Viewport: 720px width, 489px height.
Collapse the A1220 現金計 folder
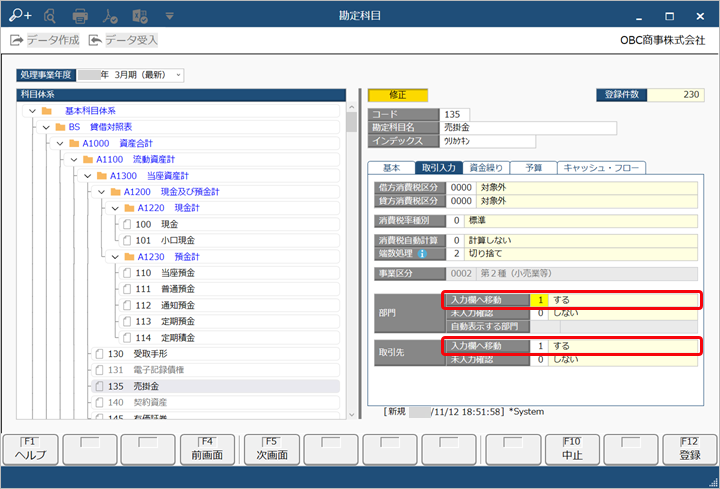[x=115, y=208]
